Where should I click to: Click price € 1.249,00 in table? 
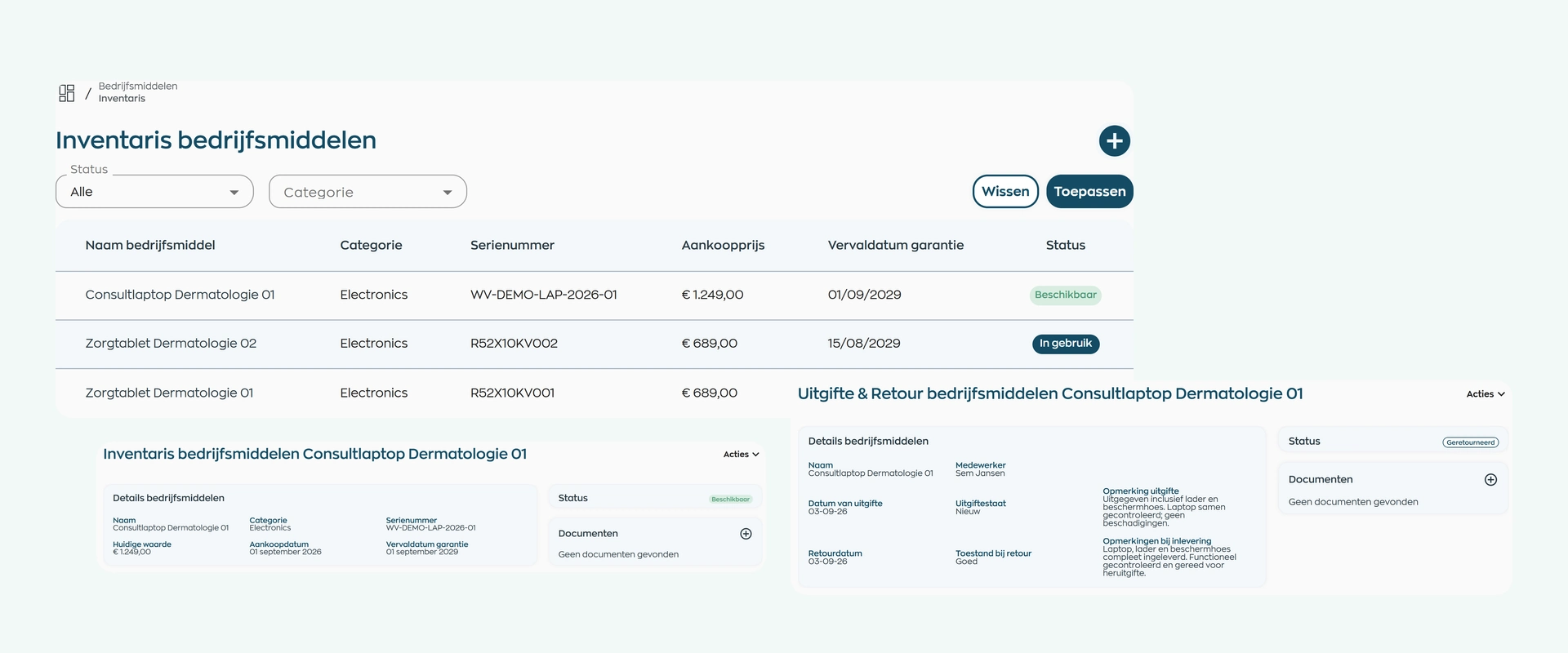point(712,295)
